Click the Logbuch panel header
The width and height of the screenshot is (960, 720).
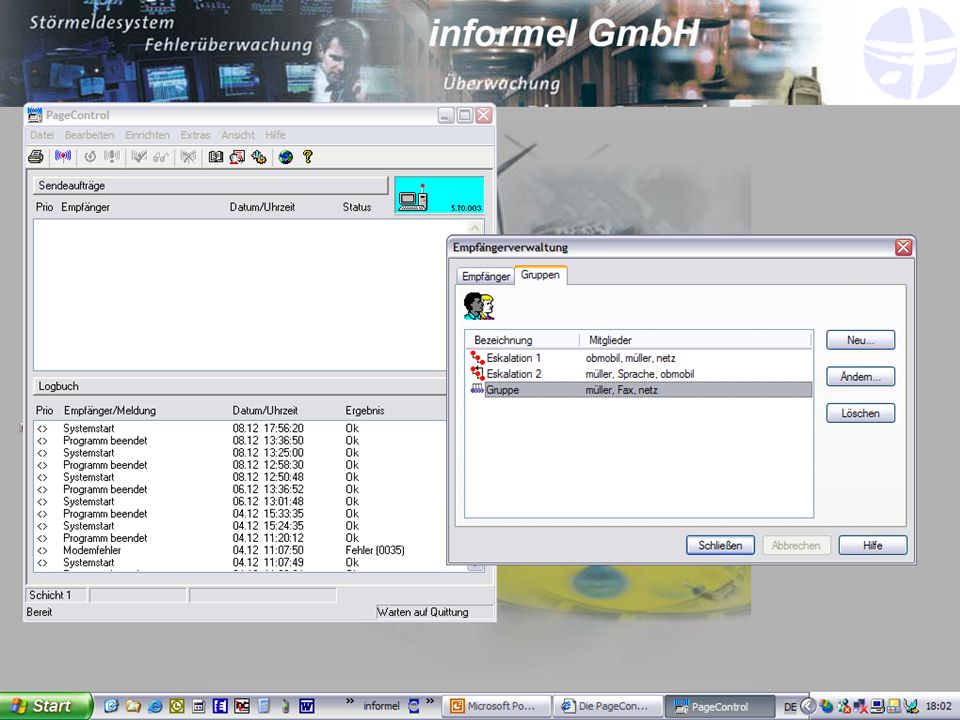point(240,386)
